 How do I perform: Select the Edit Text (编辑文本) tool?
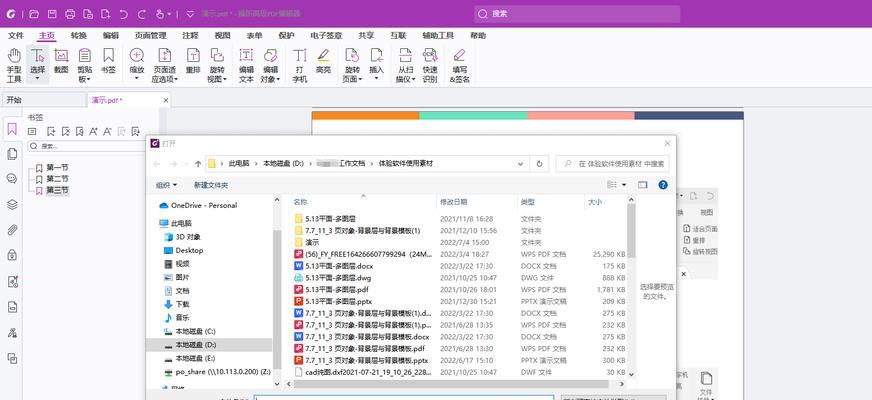point(246,65)
